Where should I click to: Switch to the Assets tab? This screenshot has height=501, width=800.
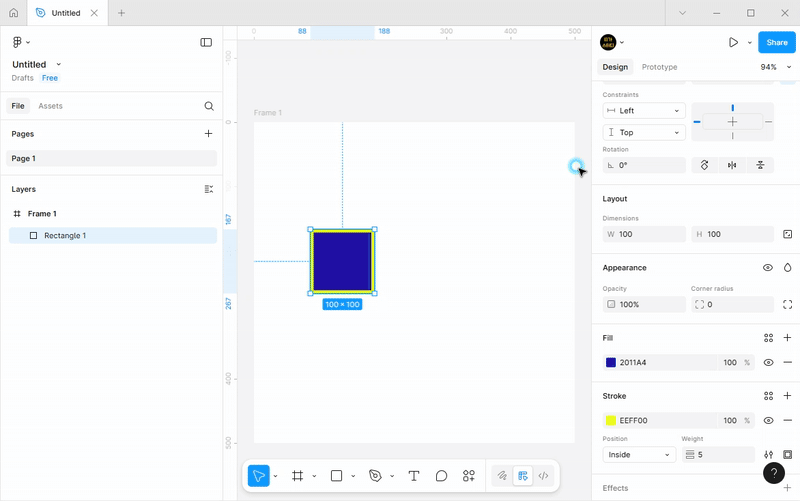point(51,106)
